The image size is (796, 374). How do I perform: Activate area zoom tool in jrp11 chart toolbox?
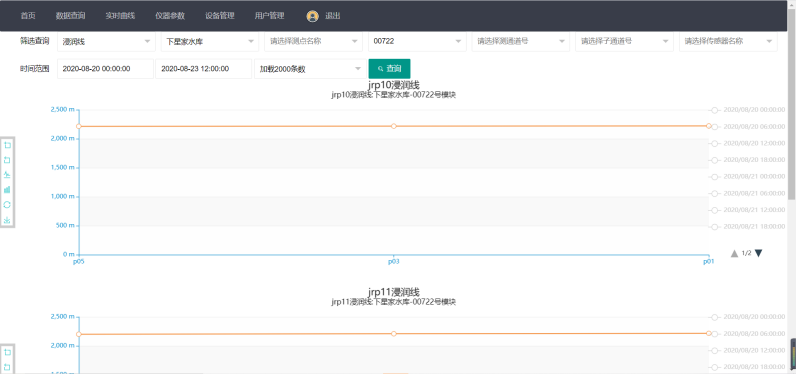[x=7, y=352]
